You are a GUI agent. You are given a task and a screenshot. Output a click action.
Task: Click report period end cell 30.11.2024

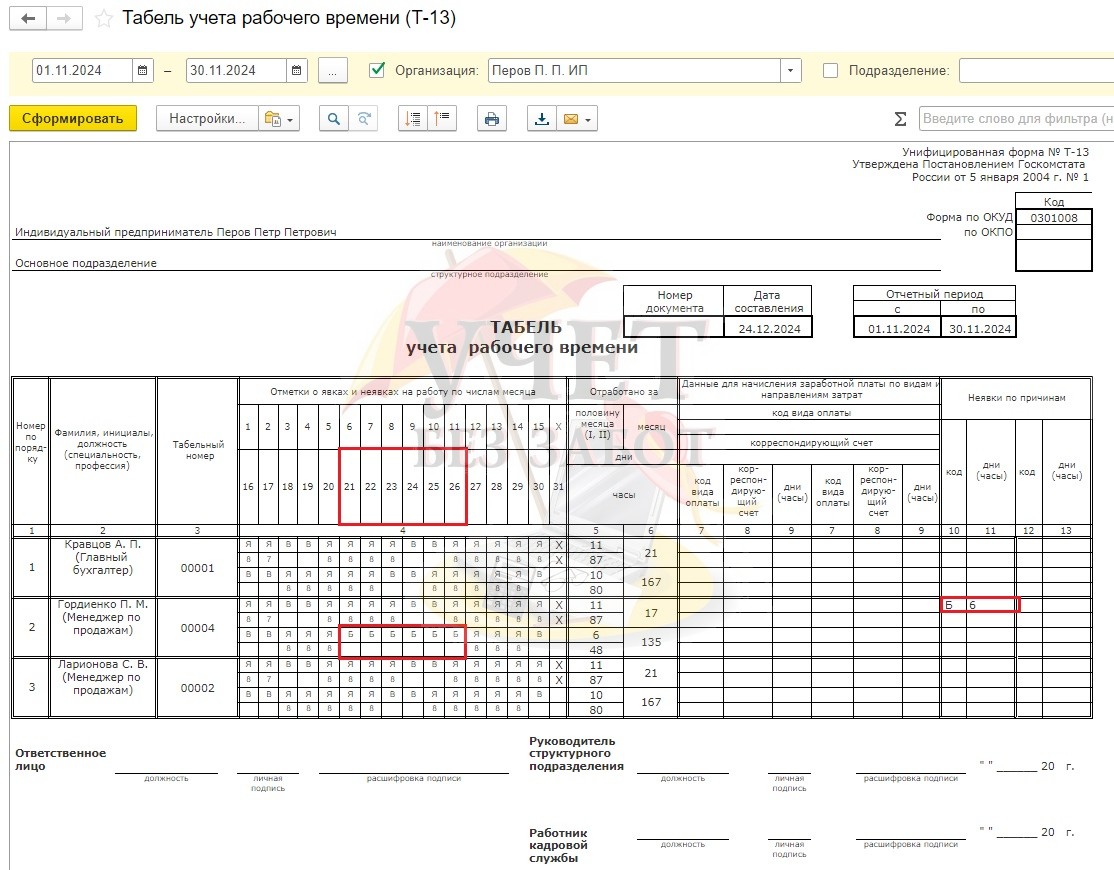tap(979, 329)
